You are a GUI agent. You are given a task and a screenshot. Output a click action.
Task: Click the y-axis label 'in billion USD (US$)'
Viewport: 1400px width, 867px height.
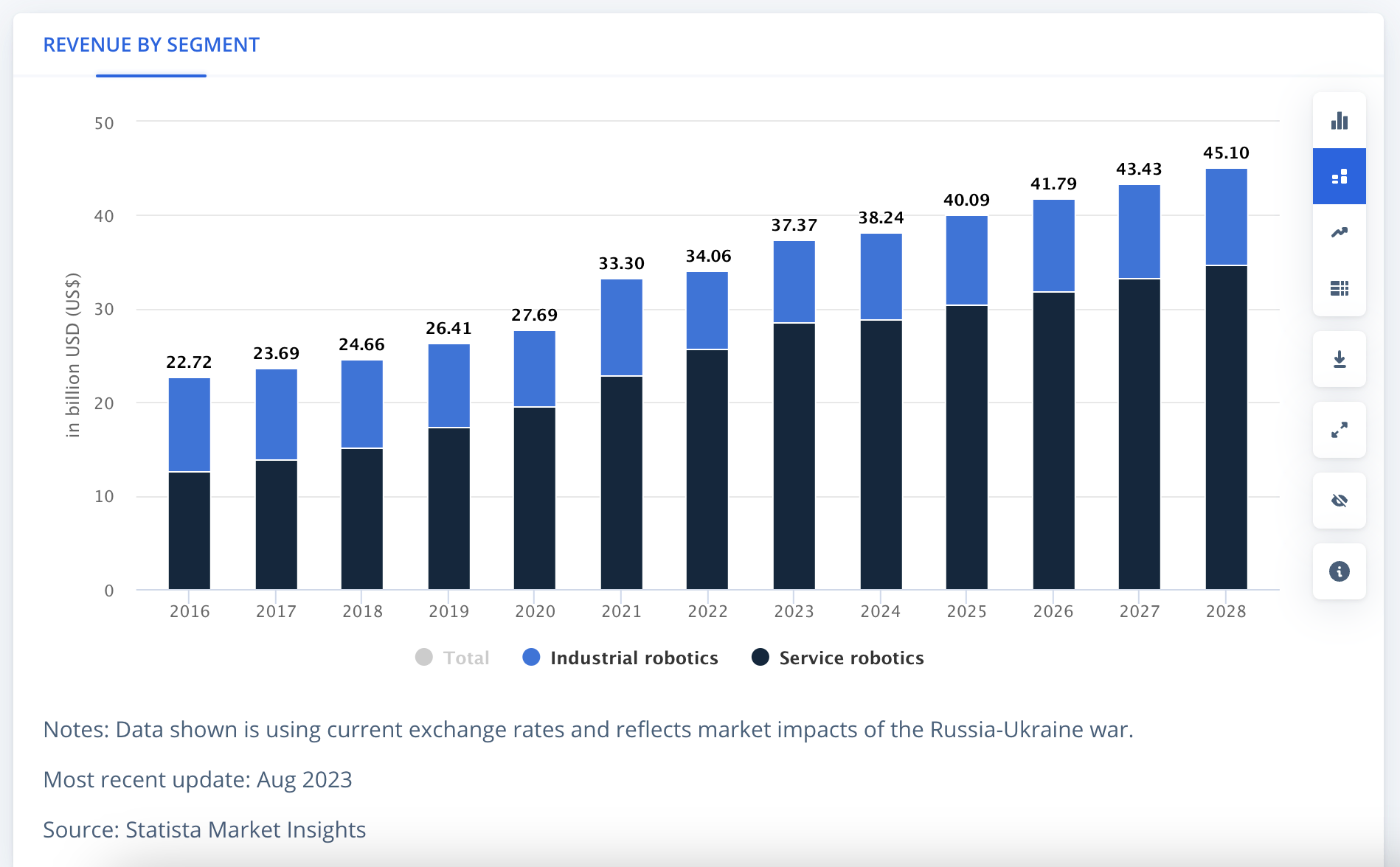(72, 355)
